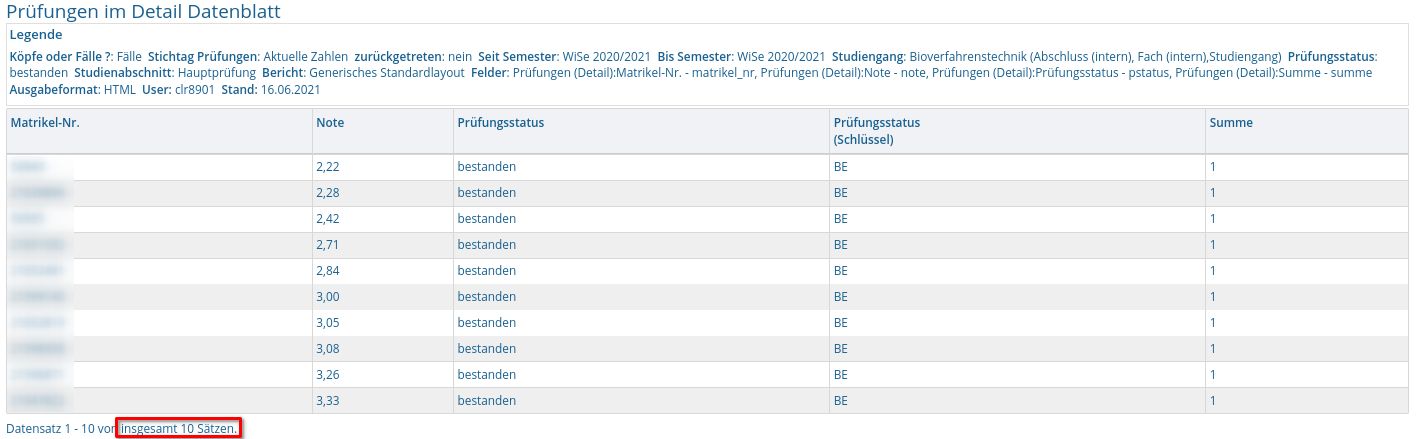Select the first Prüfungsstatus column header
This screenshot has height=439, width=1420.
click(500, 122)
